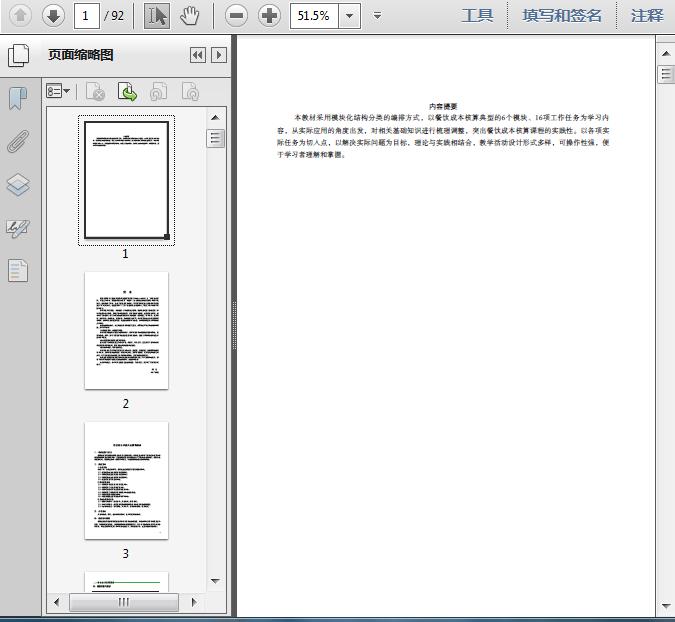Open thumbnail options menu dropdown
Screen dimensions: 675x622
58,91
